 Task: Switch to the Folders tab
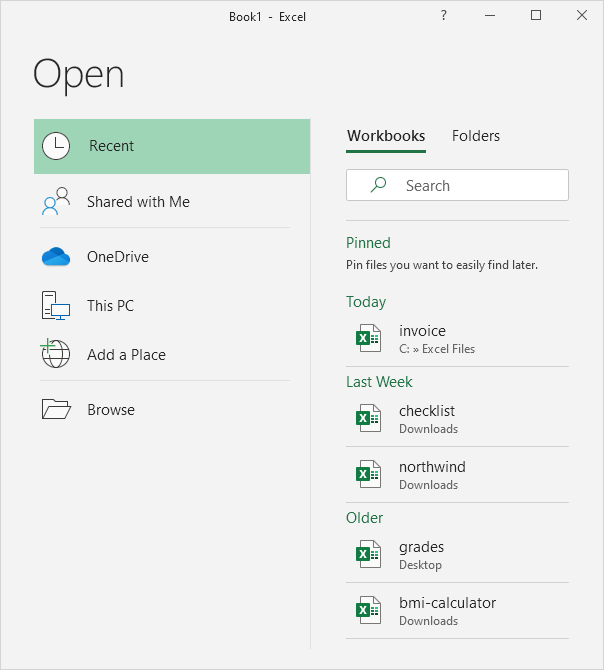476,136
